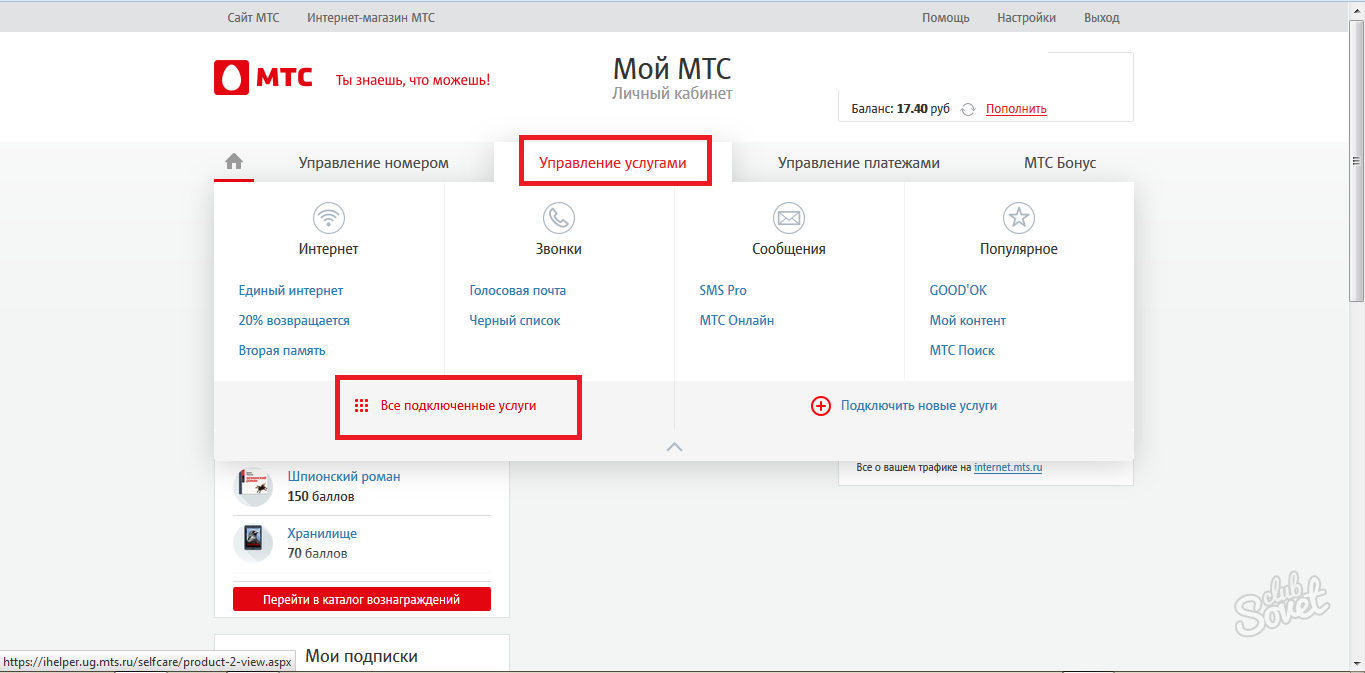Image resolution: width=1365 pixels, height=673 pixels.
Task: Open the Управление услугами tab
Action: (613, 163)
